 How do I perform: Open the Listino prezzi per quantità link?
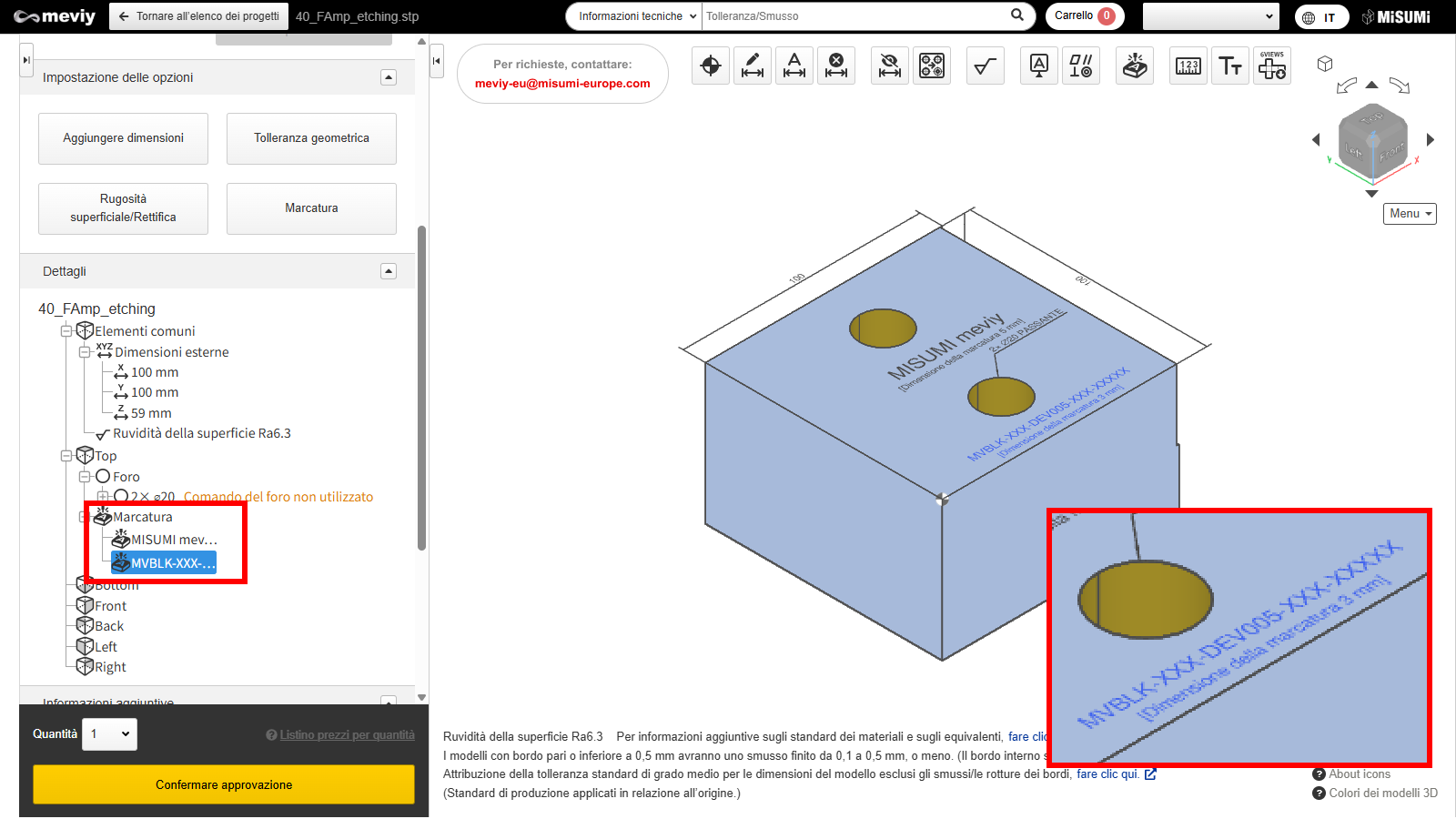(x=347, y=735)
